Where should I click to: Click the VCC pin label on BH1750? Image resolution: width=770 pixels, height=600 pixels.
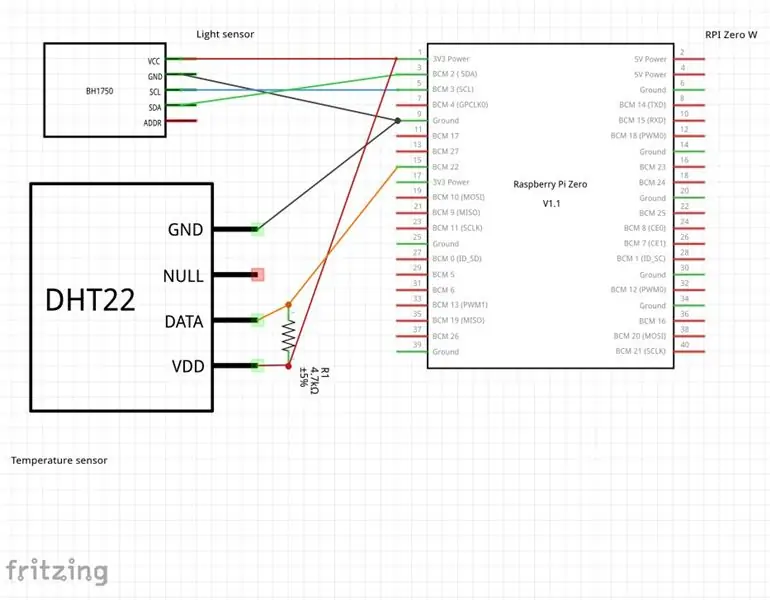point(154,61)
